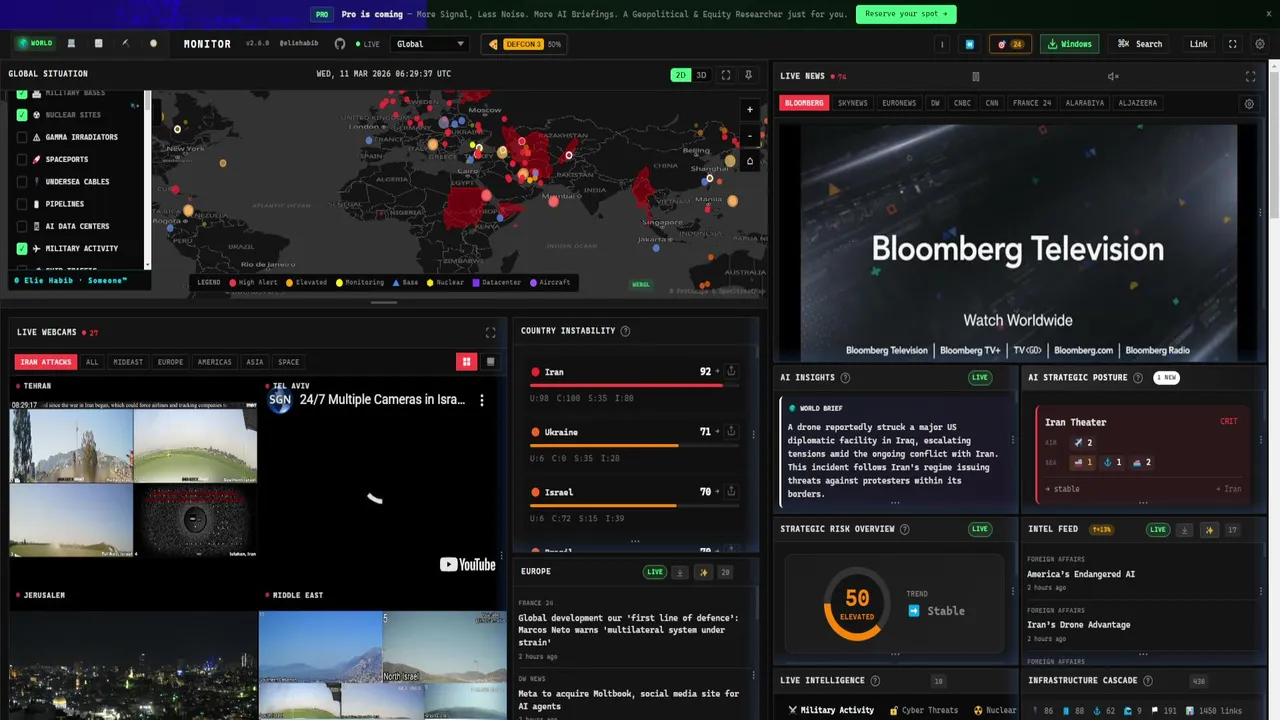Image resolution: width=1280 pixels, height=720 pixels.
Task: Enable the Undersea Cables layer
Action: (x=22, y=182)
